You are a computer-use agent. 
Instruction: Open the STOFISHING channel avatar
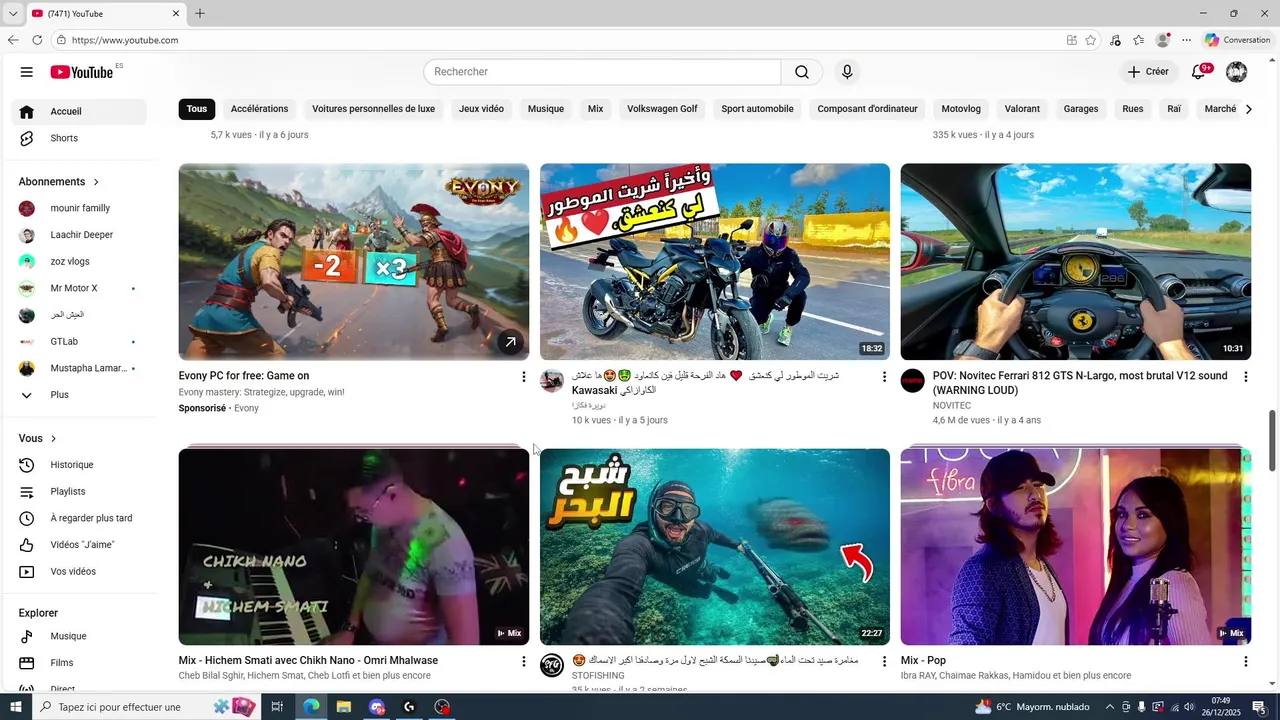point(552,666)
